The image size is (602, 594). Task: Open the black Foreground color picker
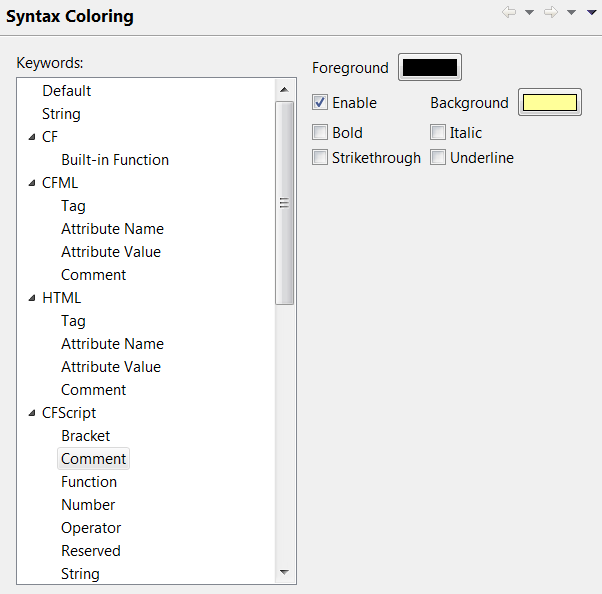430,68
